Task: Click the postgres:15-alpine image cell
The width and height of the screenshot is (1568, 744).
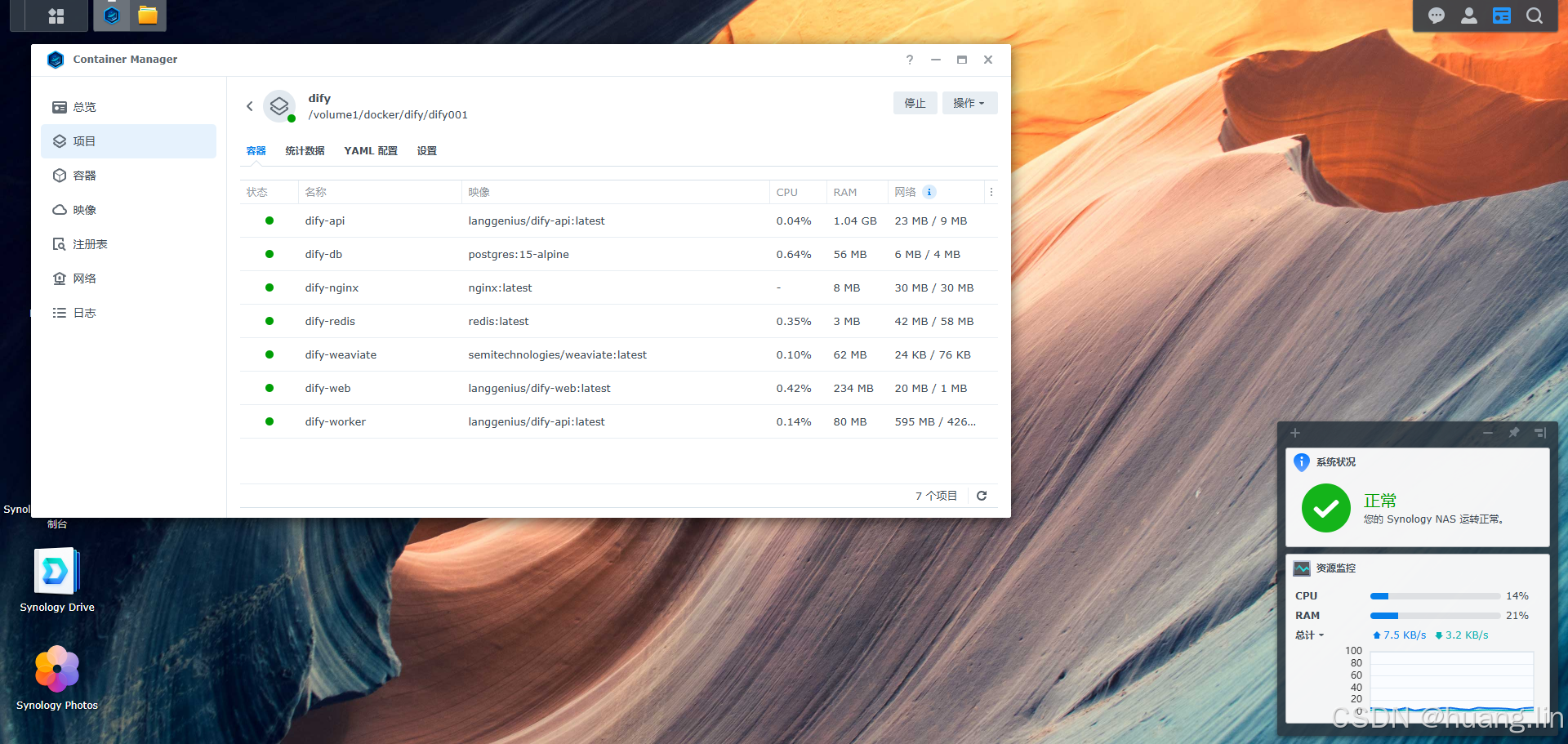Action: [x=519, y=255]
